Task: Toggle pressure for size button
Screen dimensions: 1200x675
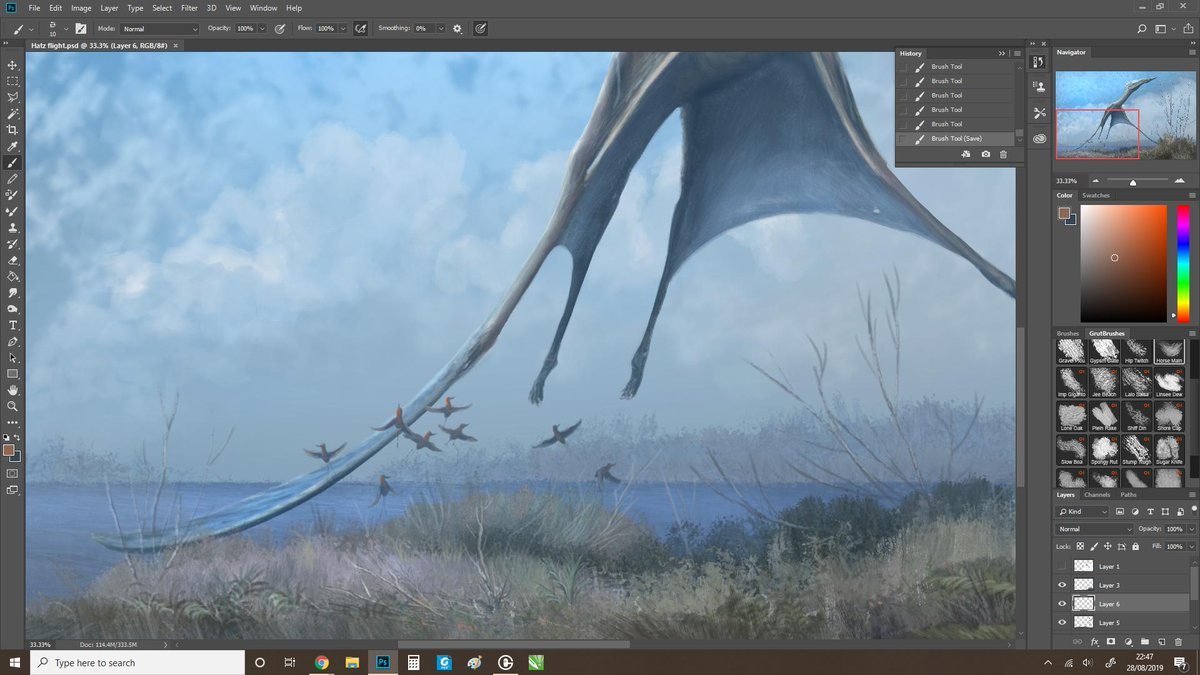Action: (x=481, y=29)
